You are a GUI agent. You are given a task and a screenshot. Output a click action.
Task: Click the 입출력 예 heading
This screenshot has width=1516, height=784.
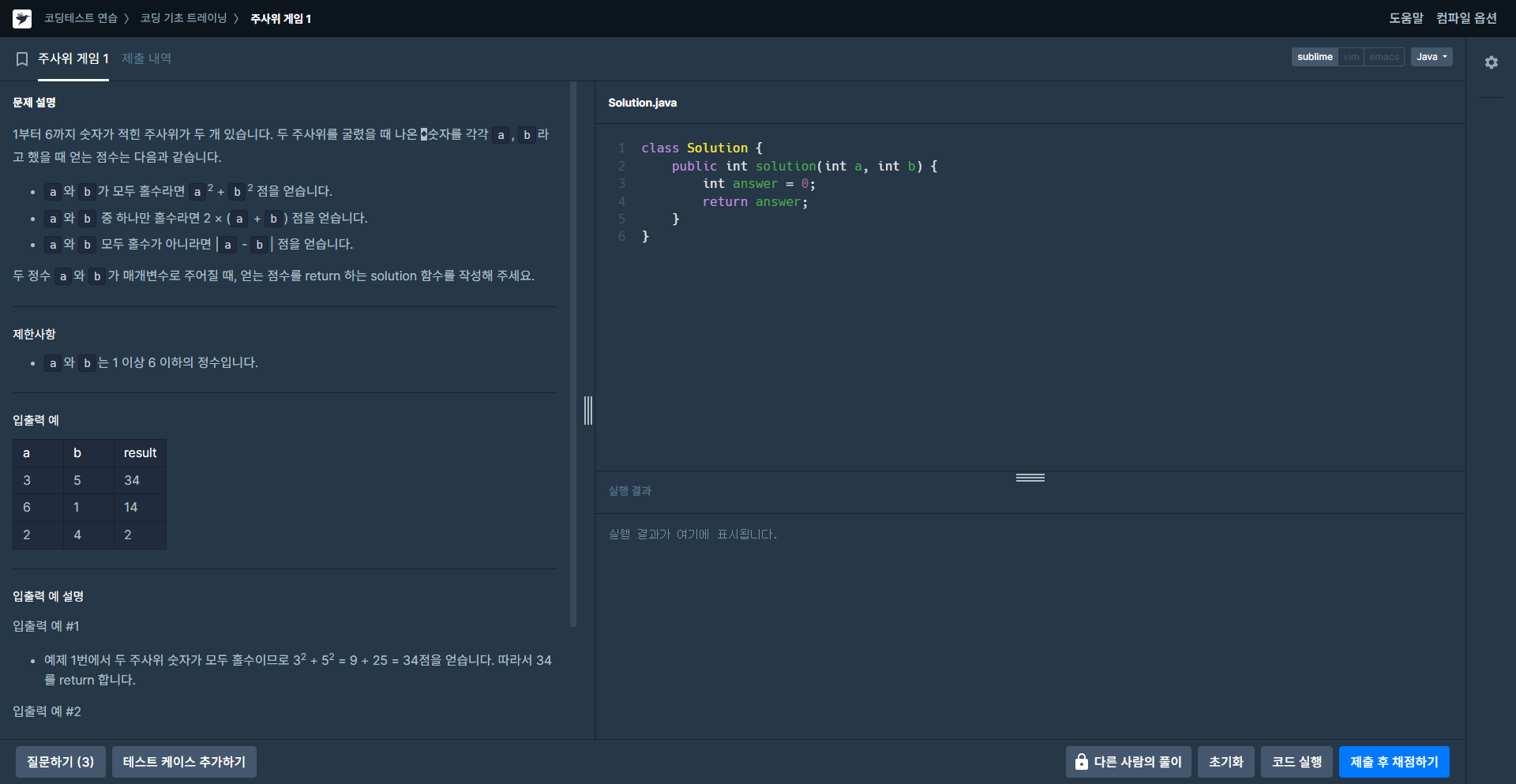[36, 420]
